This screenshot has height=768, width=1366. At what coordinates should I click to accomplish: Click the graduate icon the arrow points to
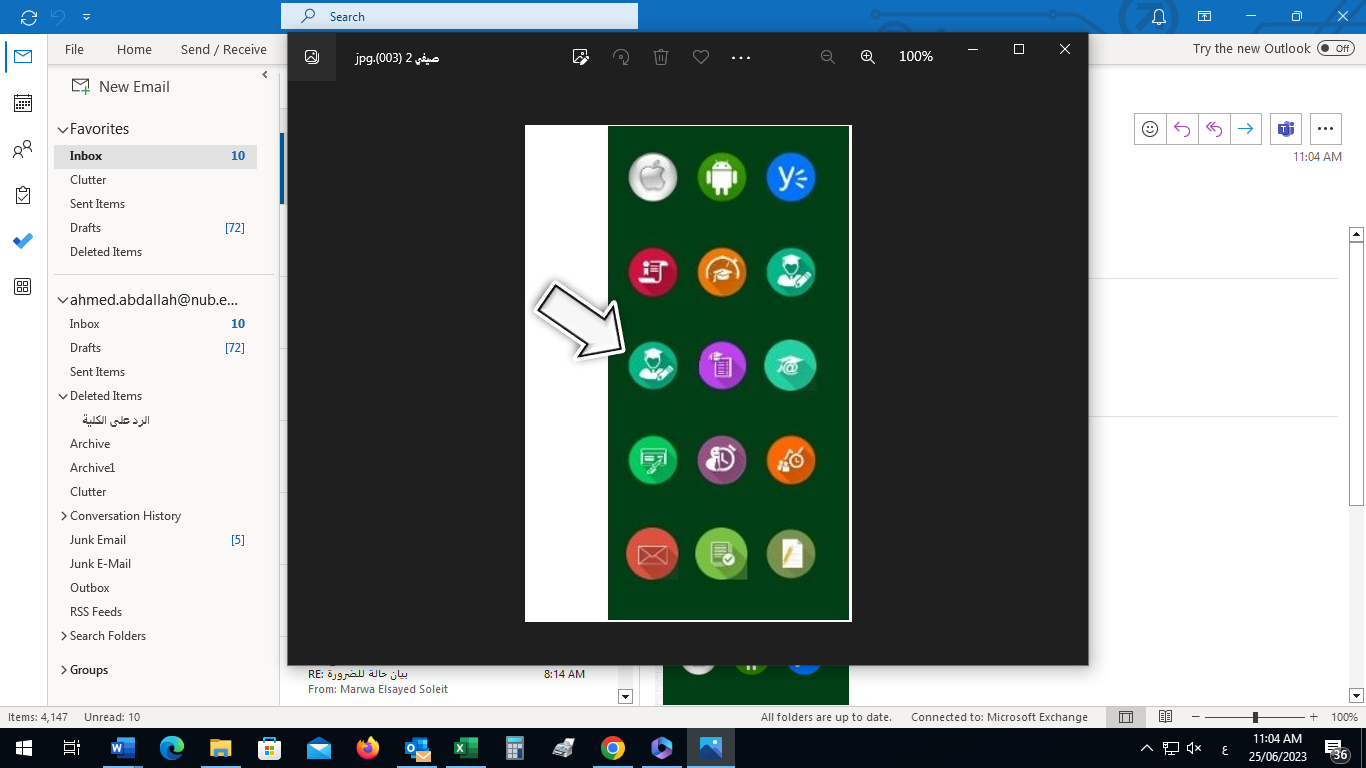[653, 365]
